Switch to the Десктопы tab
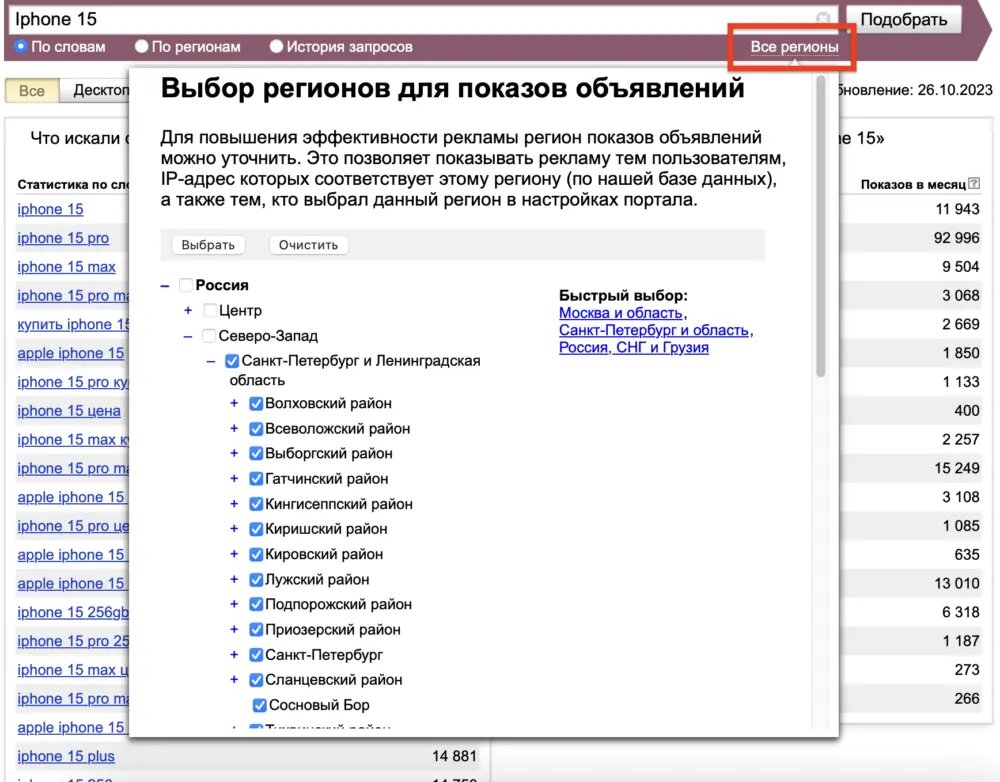 coord(96,91)
